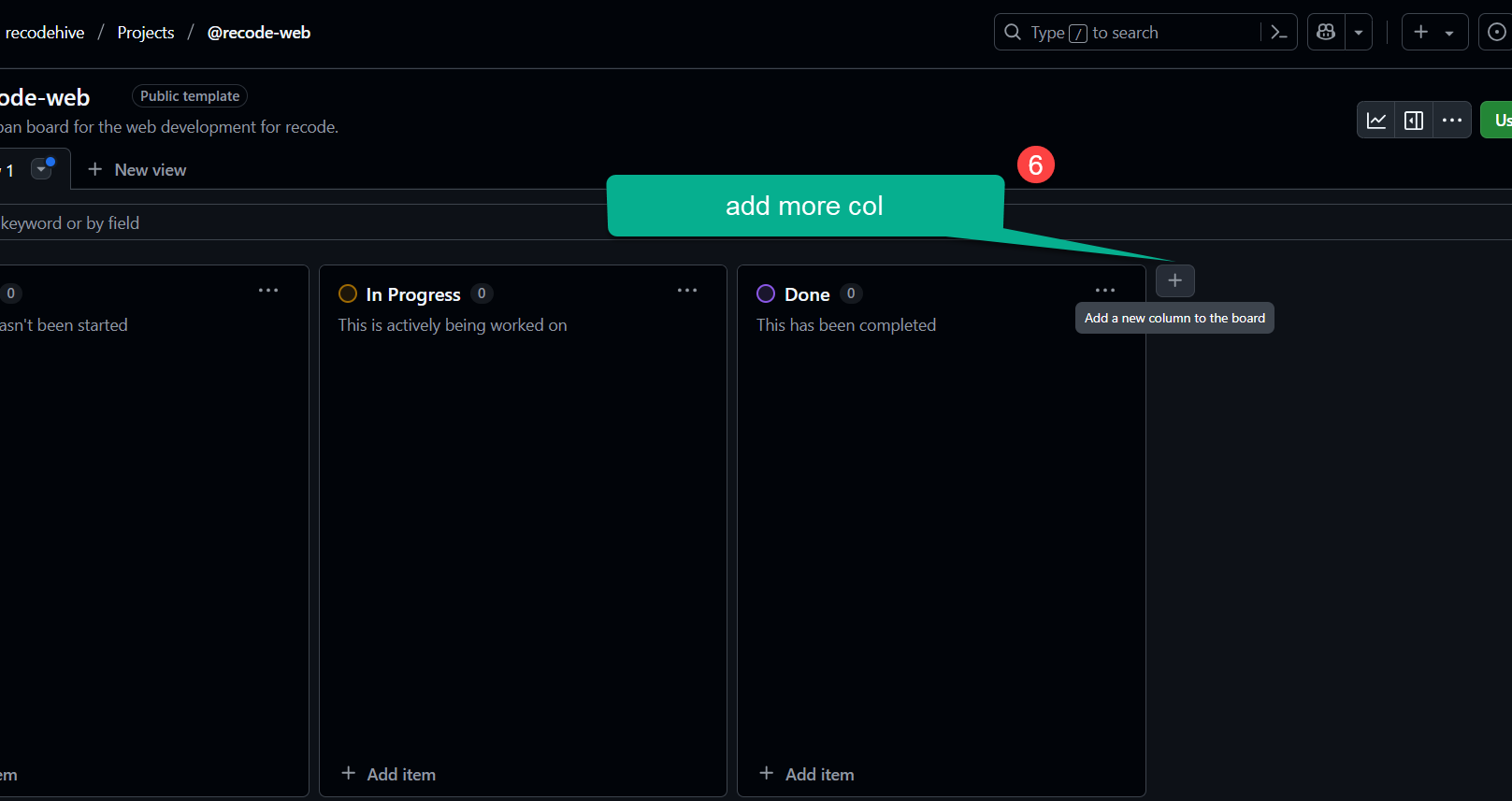Open In Progress column options menu
Screen dimensions: 1512x801
pos(687,291)
